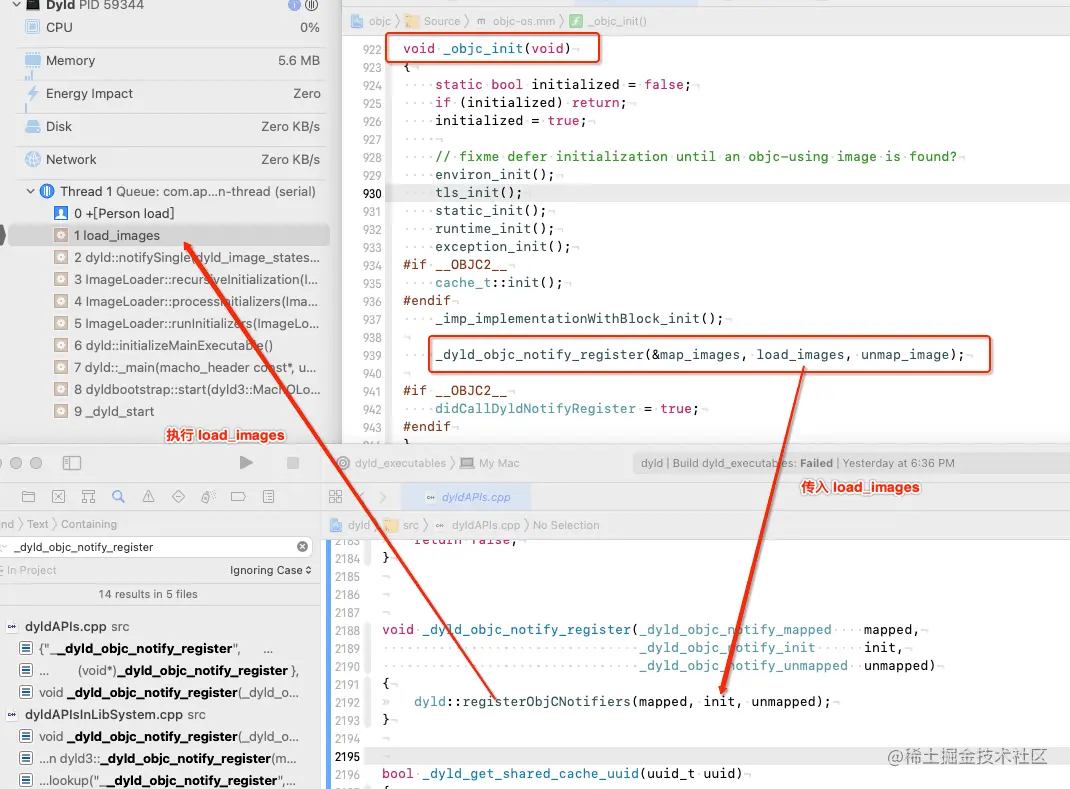Open Memory gauge row
1070x789 pixels.
click(172, 60)
